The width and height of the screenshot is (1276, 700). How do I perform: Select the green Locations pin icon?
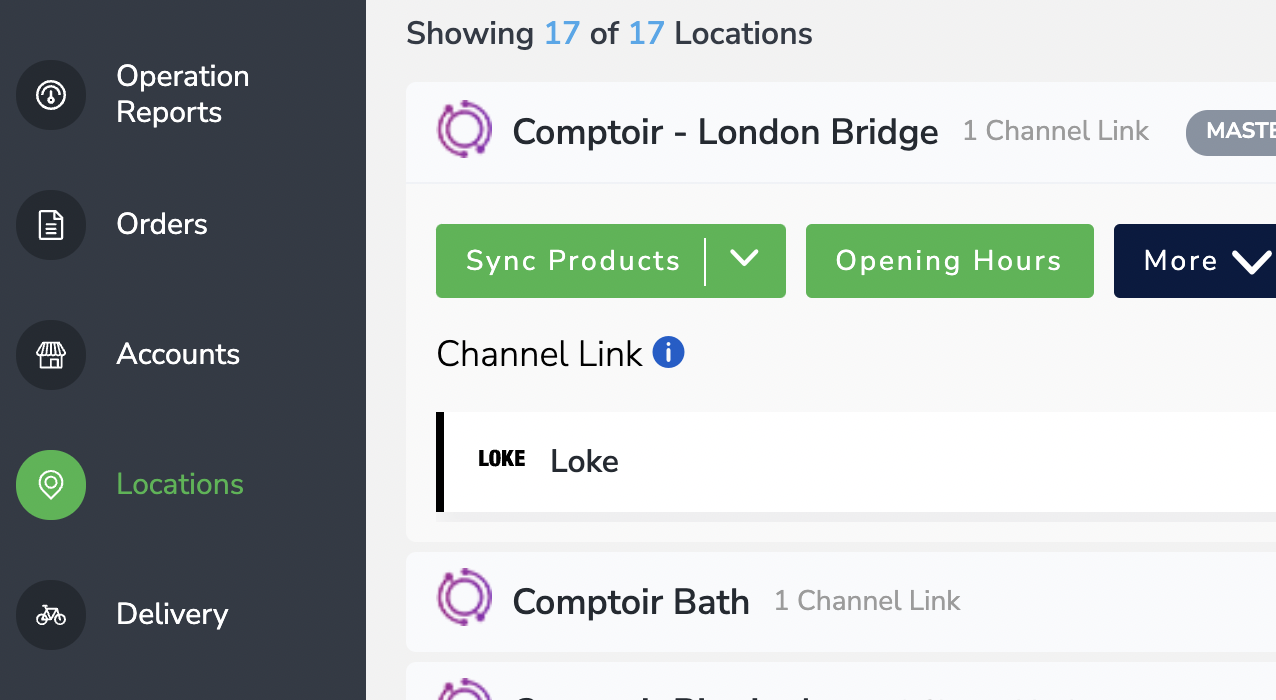point(51,485)
